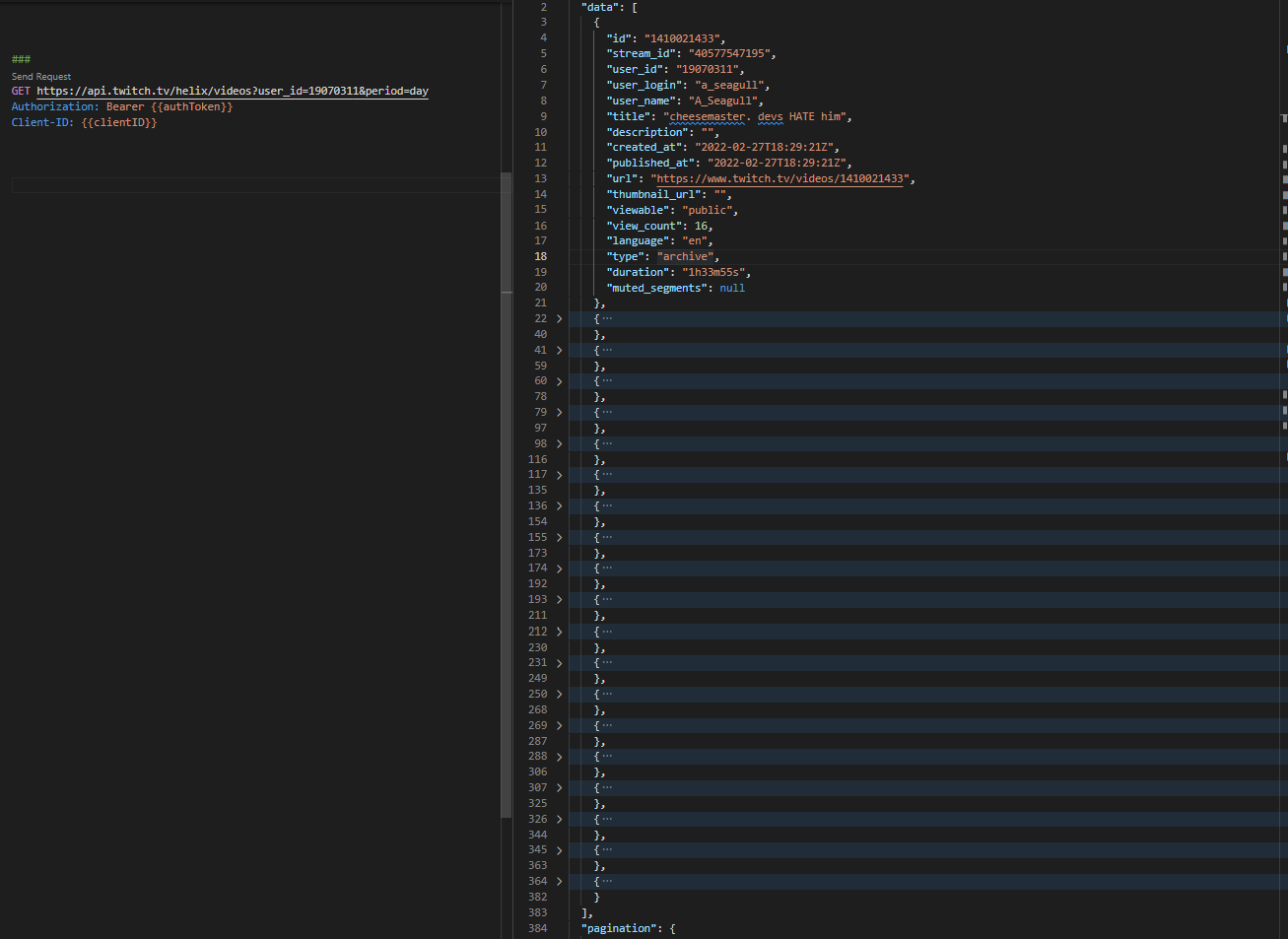1288x939 pixels.
Task: Expand the folded region at line 288
Action: coord(559,756)
